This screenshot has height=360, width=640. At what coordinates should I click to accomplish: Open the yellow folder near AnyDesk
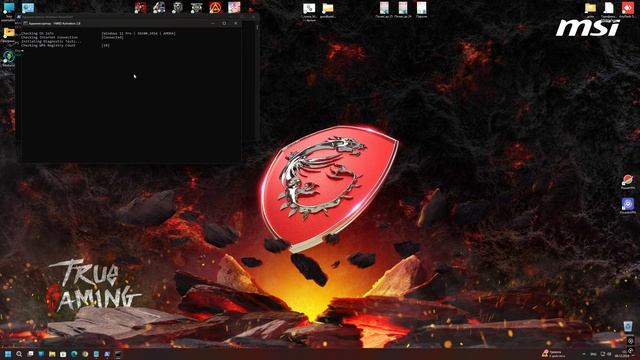coord(590,7)
